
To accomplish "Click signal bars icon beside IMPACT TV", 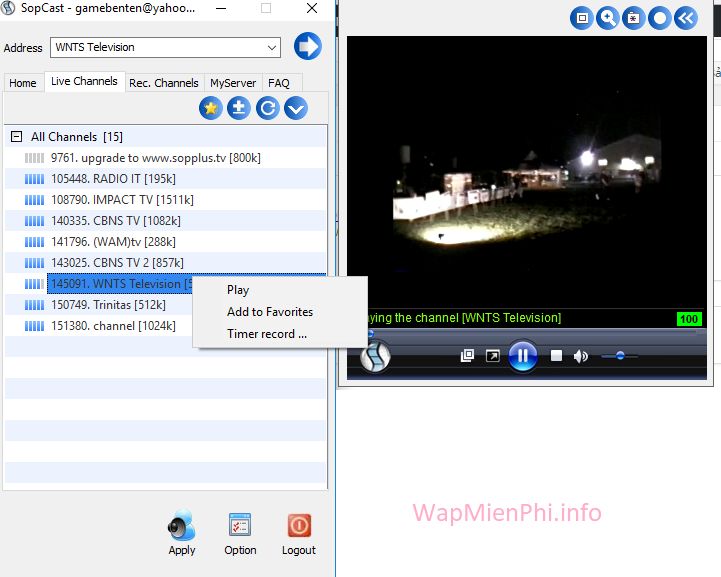I will pos(34,200).
